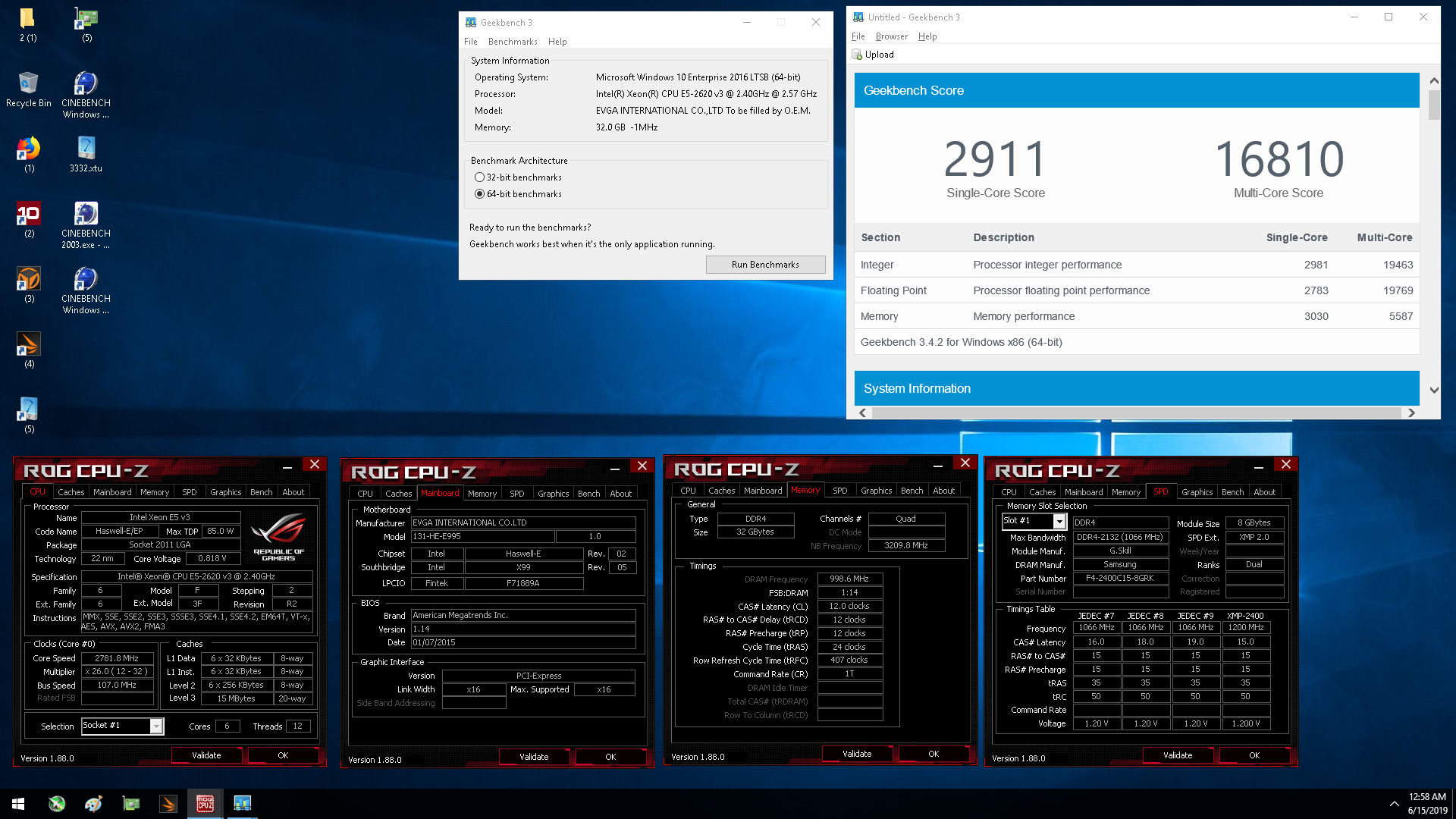Open Help menu in Untitled Geekbench window
This screenshot has width=1456, height=819.
pyautogui.click(x=927, y=36)
